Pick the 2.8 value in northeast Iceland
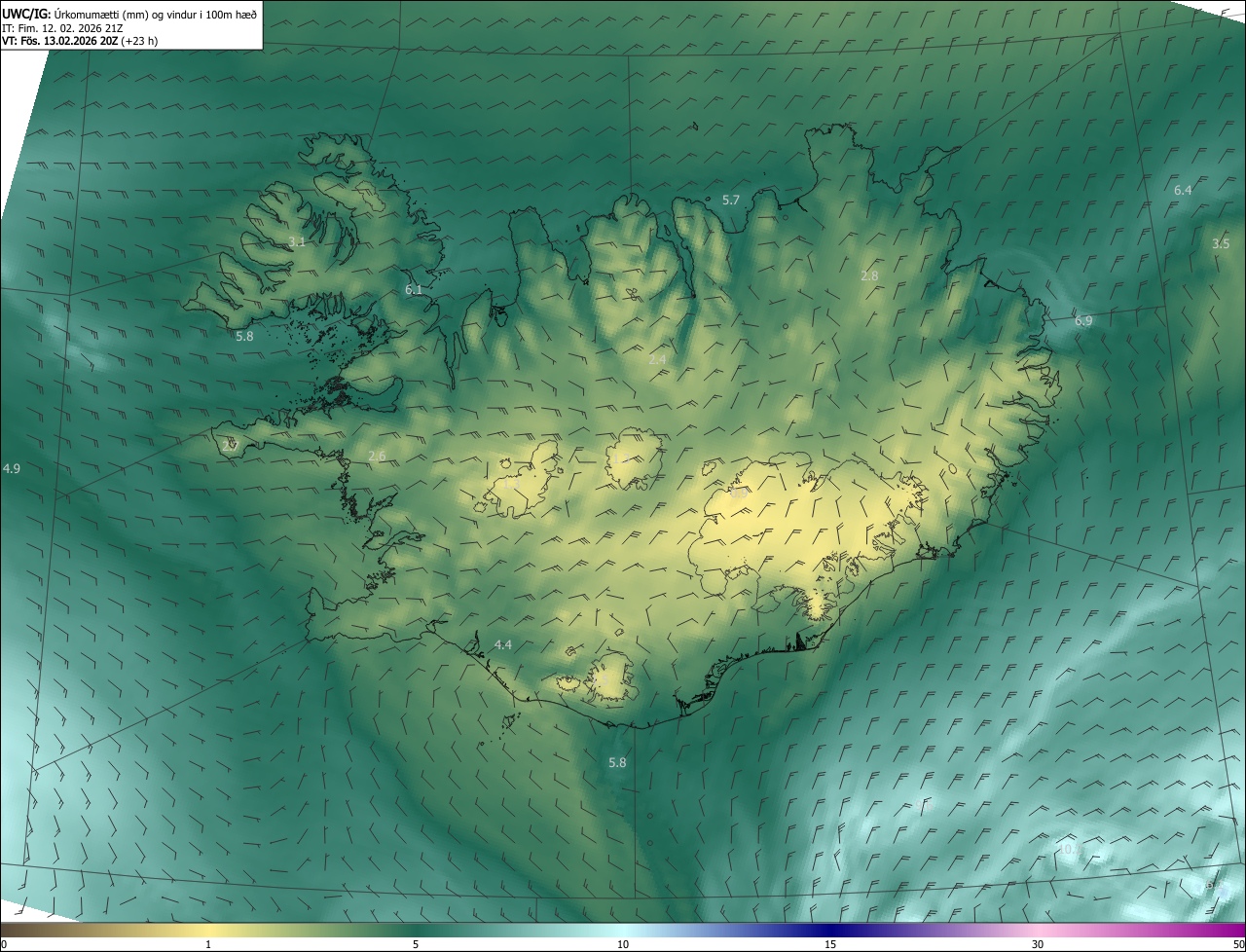Screen dimensions: 1246x952 tap(869, 275)
